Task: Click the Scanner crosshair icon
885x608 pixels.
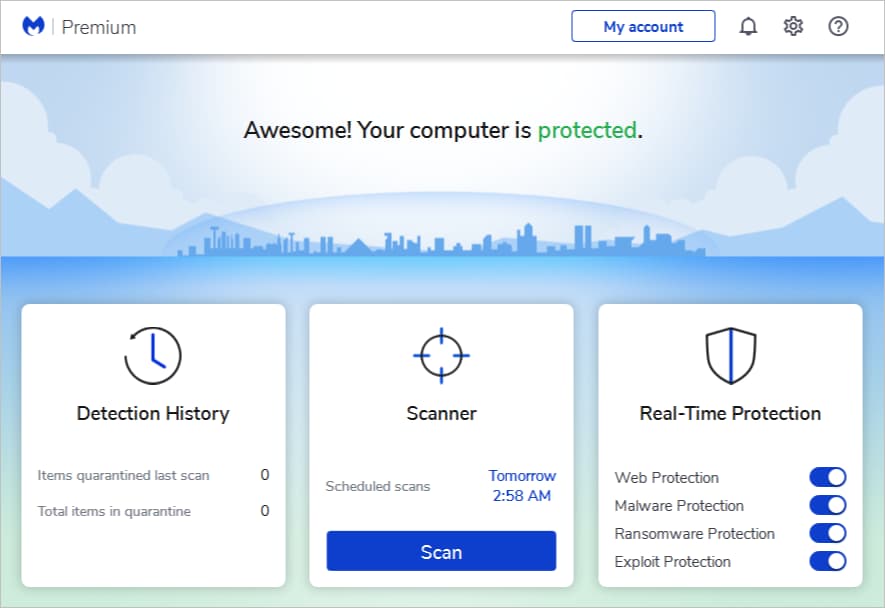Action: [441, 356]
